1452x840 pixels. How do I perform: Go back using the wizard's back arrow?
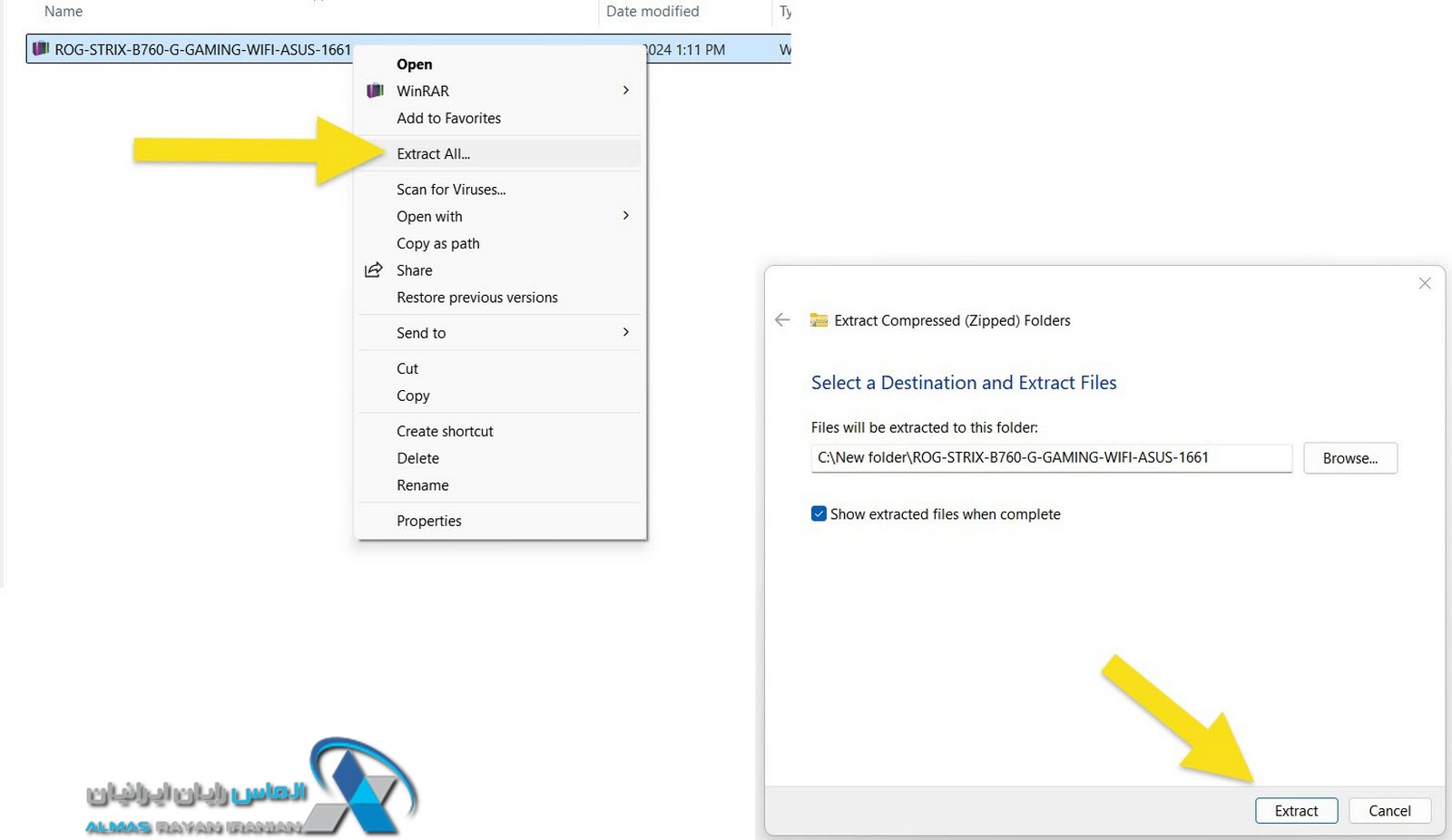[782, 320]
